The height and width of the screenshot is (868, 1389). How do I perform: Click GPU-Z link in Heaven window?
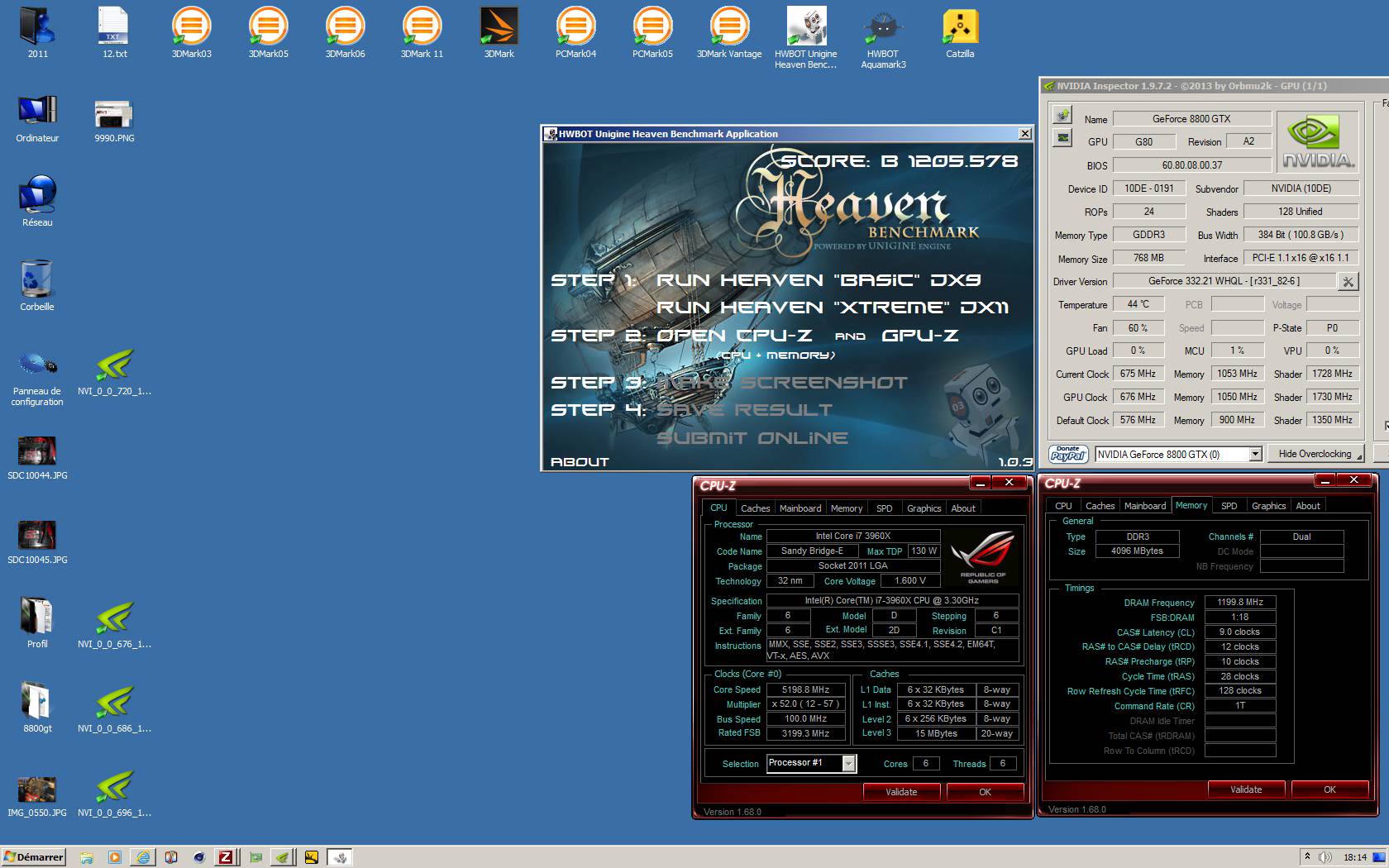[x=920, y=336]
